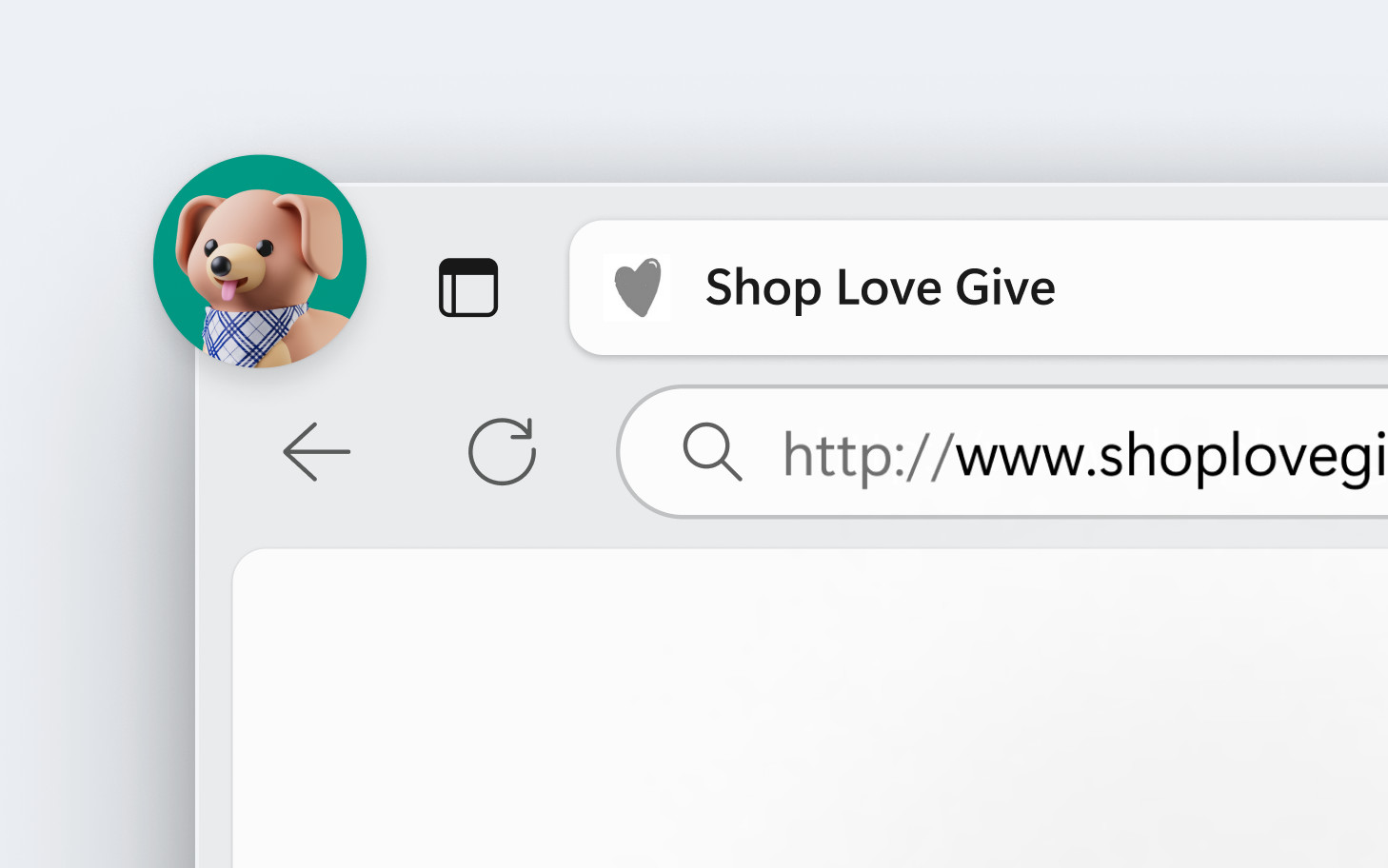Click address bar space left of magnifier
Viewport: 1388px width, 868px height.
click(655, 452)
